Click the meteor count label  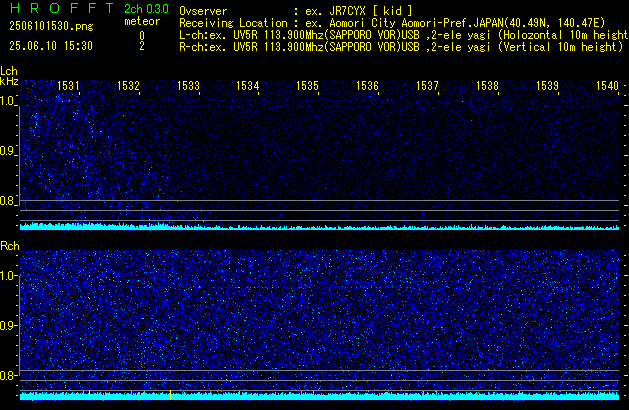[142, 21]
